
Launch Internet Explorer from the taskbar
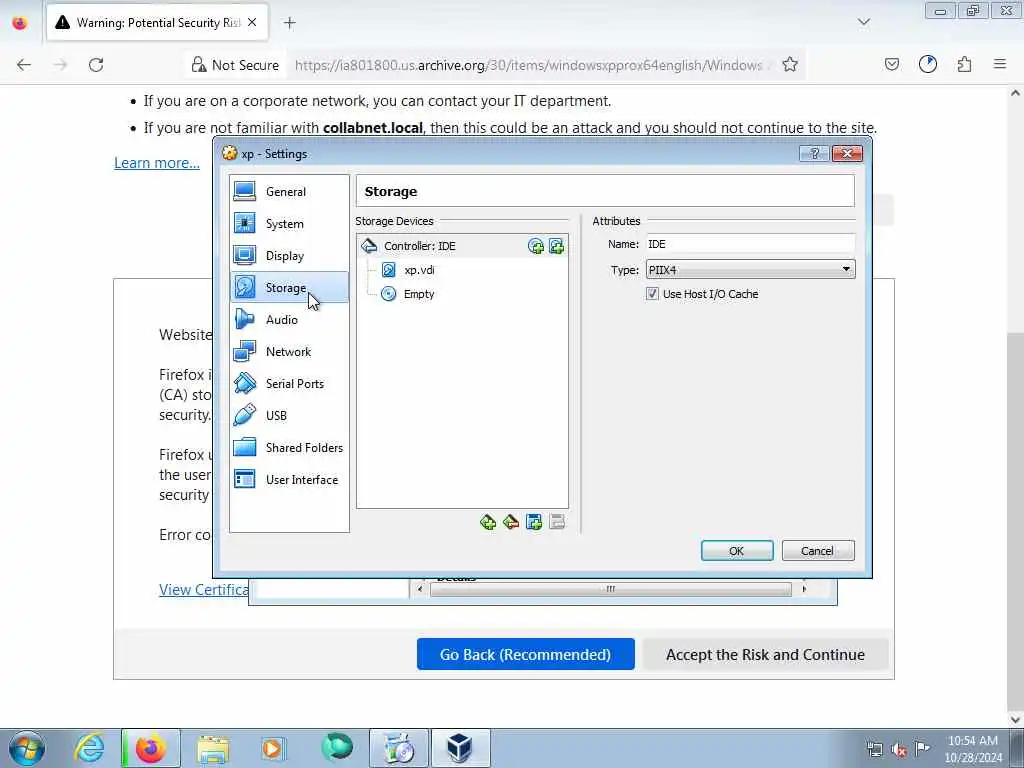point(89,748)
